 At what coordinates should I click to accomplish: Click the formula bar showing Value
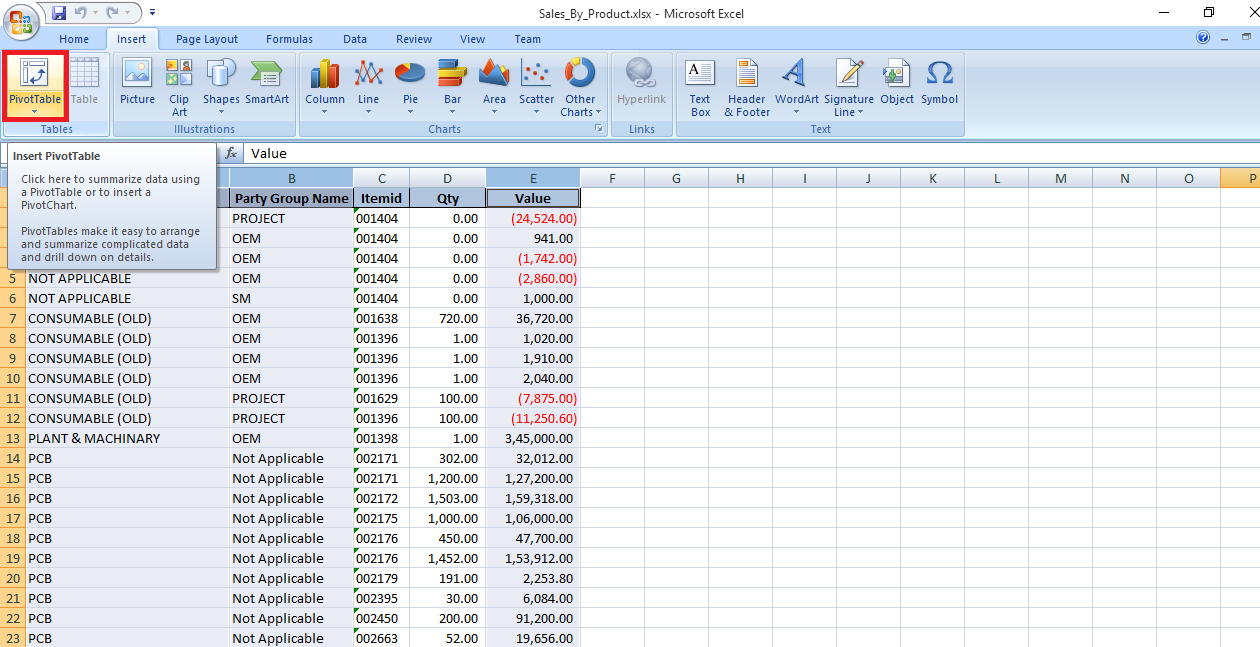point(750,153)
